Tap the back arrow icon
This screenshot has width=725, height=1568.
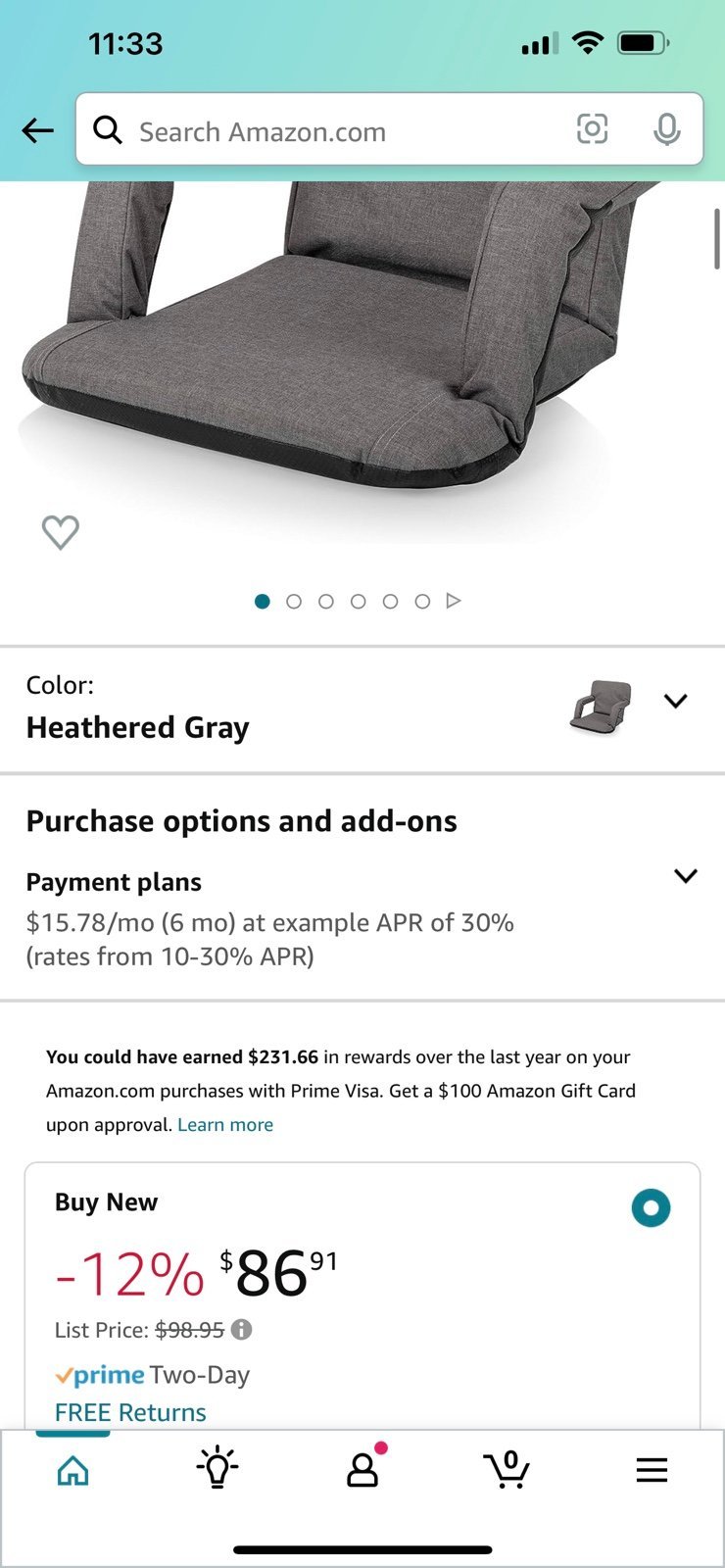37,129
